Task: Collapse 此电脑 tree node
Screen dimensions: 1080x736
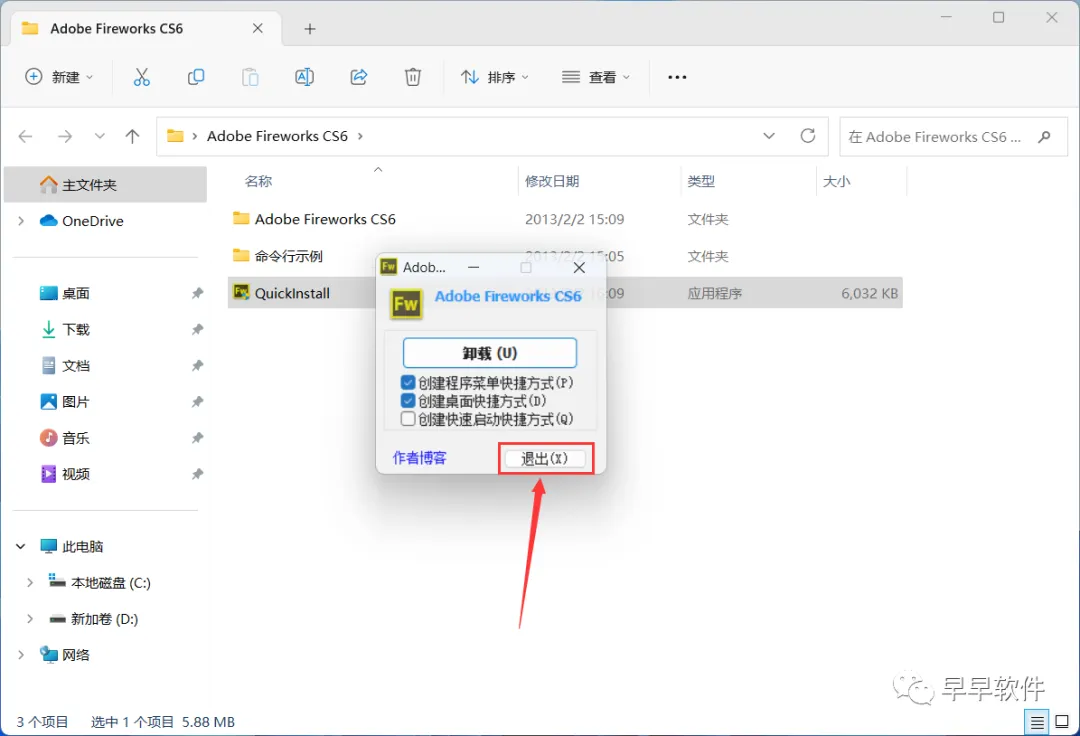Action: [21, 547]
